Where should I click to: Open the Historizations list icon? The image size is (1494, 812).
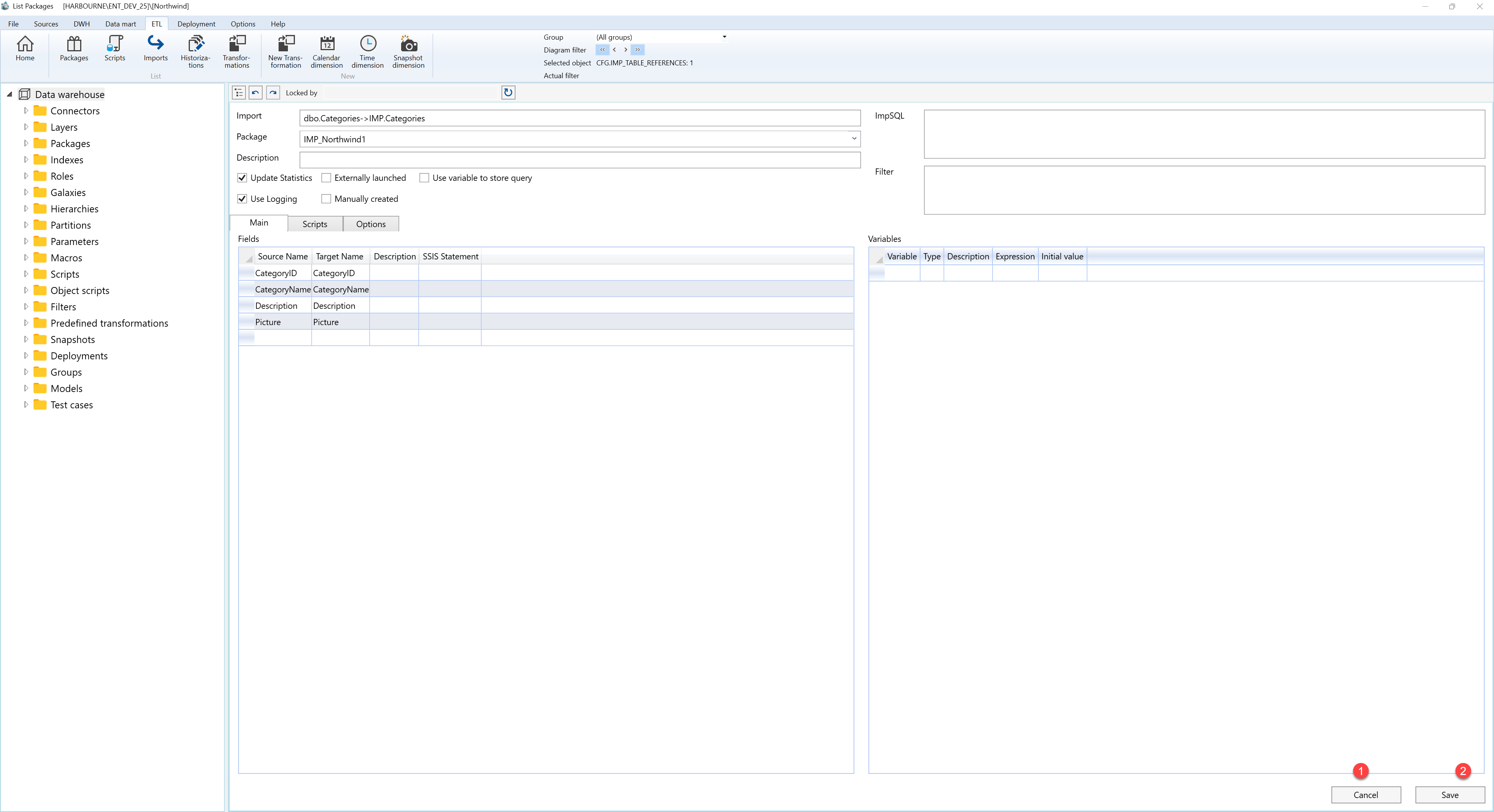coord(196,52)
